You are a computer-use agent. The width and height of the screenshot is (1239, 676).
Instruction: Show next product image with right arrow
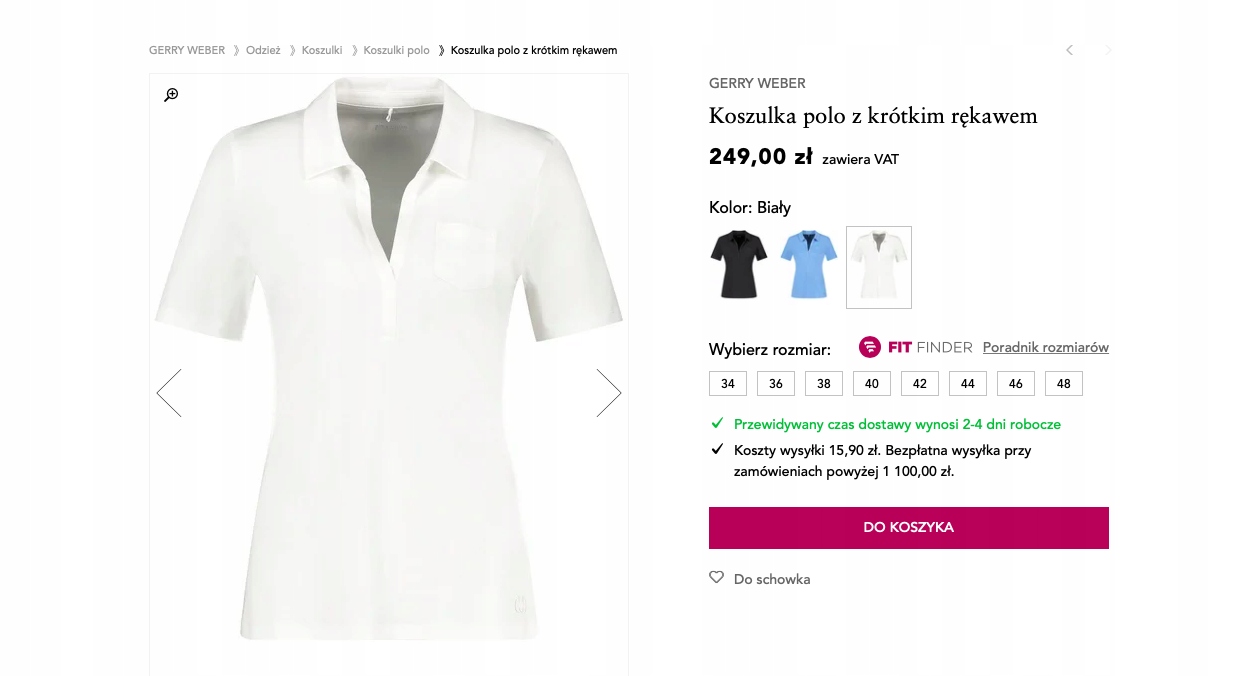tap(608, 393)
